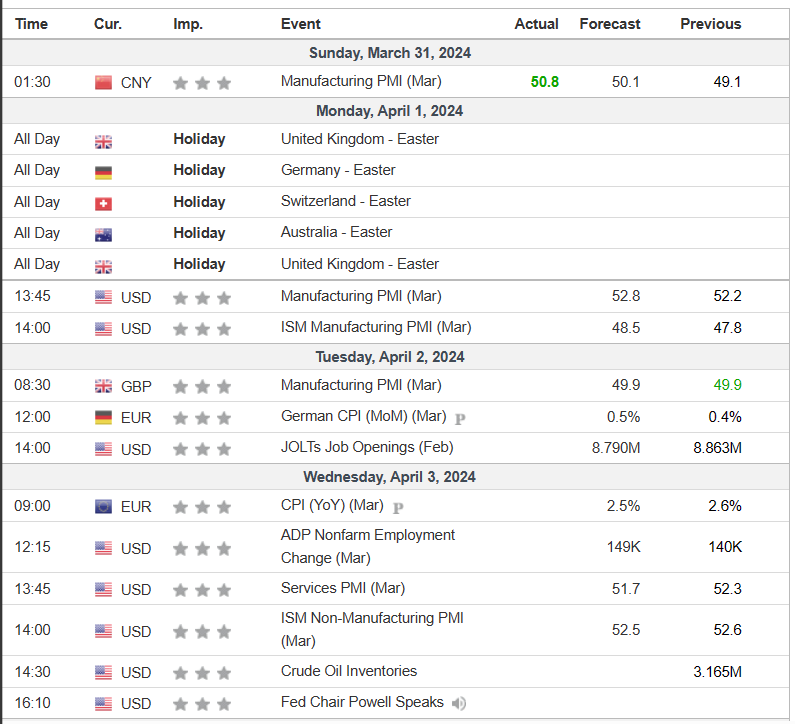Click the Germany flag in the German CPI row
Image resolution: width=795 pixels, height=724 pixels.
(x=103, y=418)
